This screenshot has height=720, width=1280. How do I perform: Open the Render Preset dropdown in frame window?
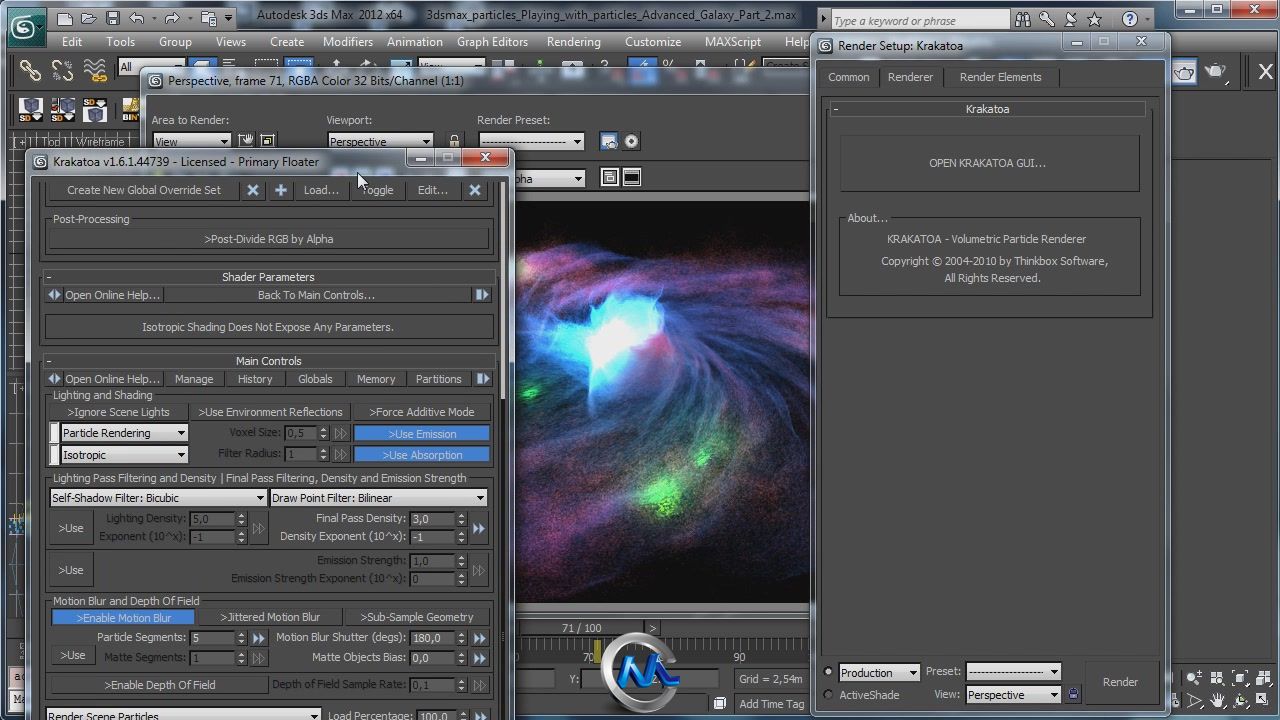click(x=530, y=142)
